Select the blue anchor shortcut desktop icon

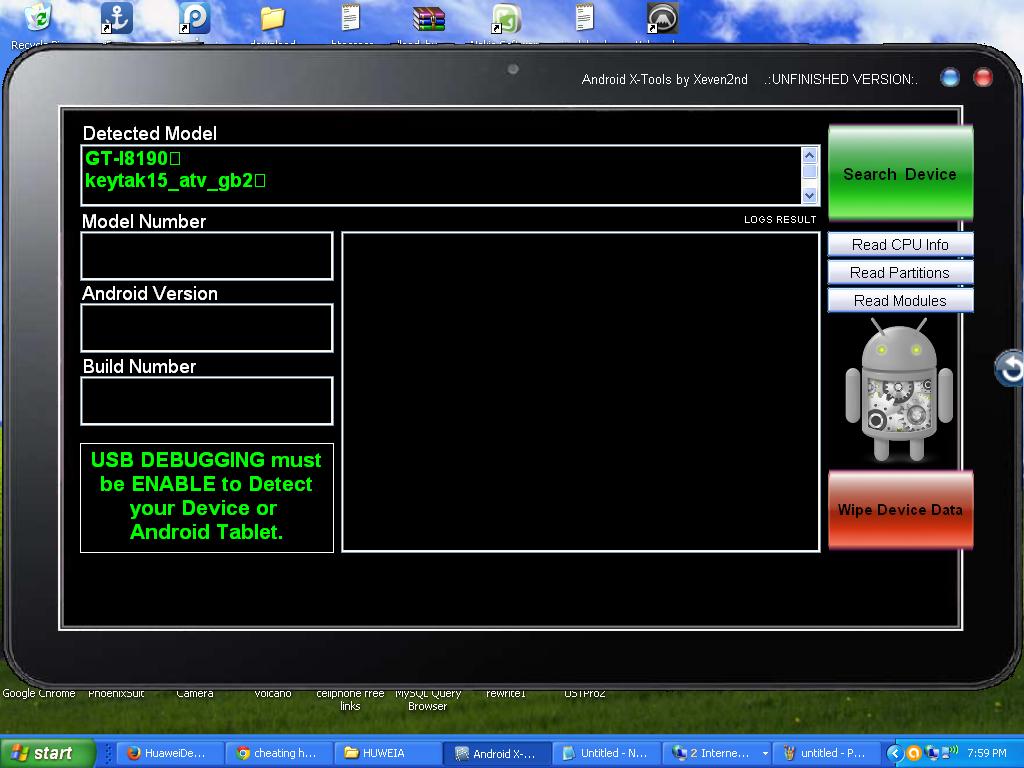(117, 18)
